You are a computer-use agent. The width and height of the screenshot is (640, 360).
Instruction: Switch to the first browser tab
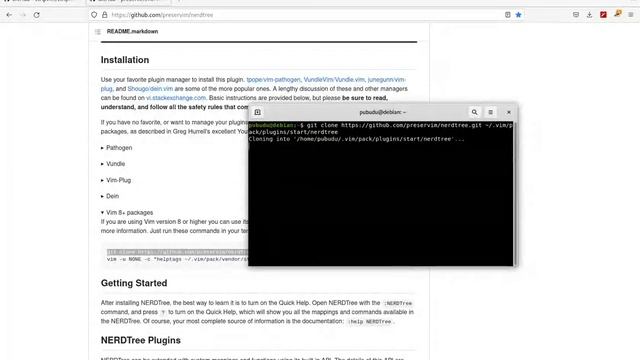pos(42,1)
